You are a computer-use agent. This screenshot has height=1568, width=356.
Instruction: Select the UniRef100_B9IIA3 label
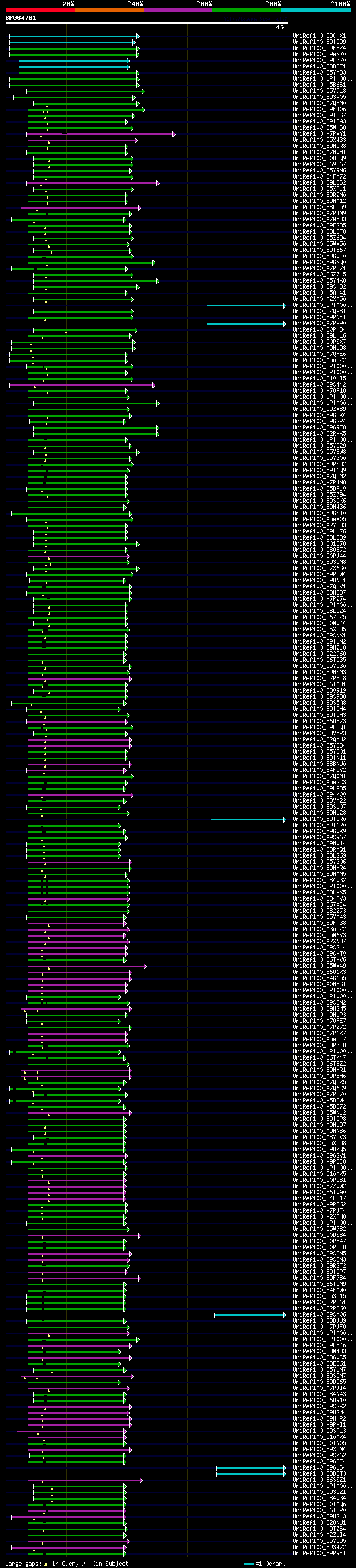319,121
